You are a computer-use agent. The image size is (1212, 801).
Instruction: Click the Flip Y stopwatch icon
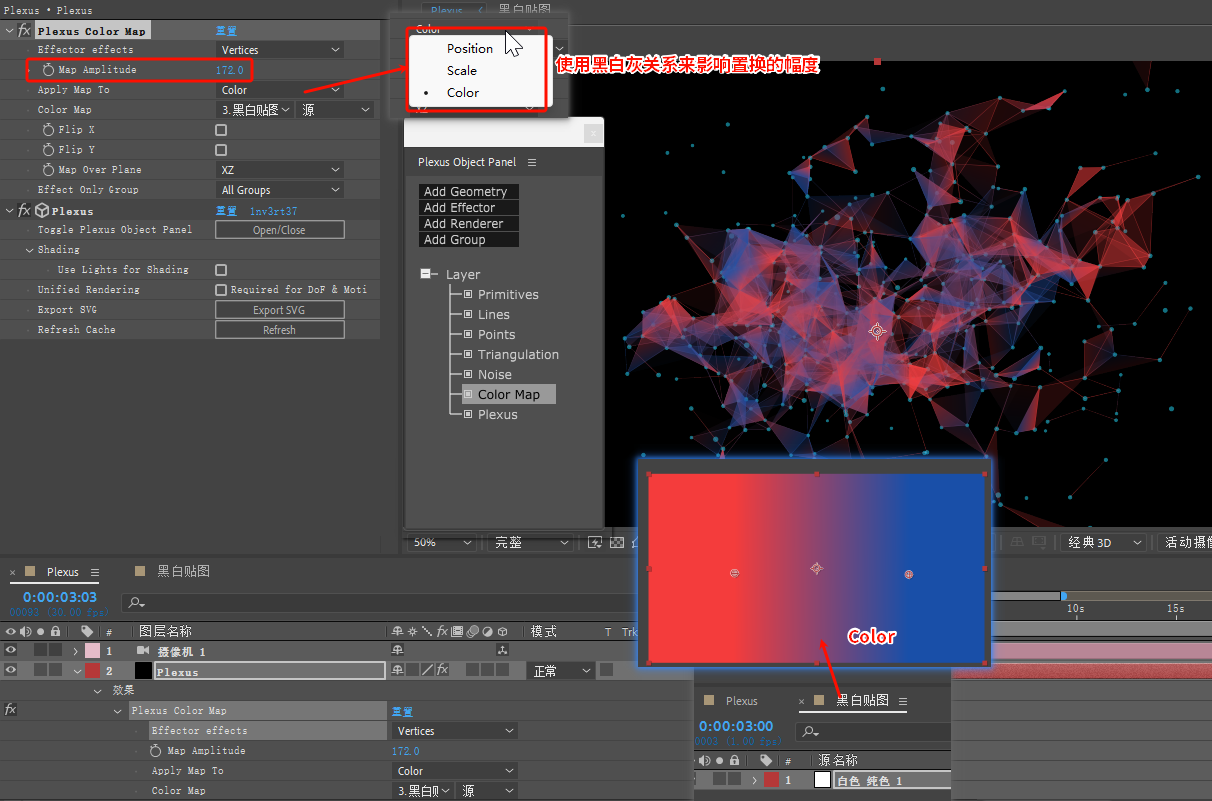coord(48,150)
